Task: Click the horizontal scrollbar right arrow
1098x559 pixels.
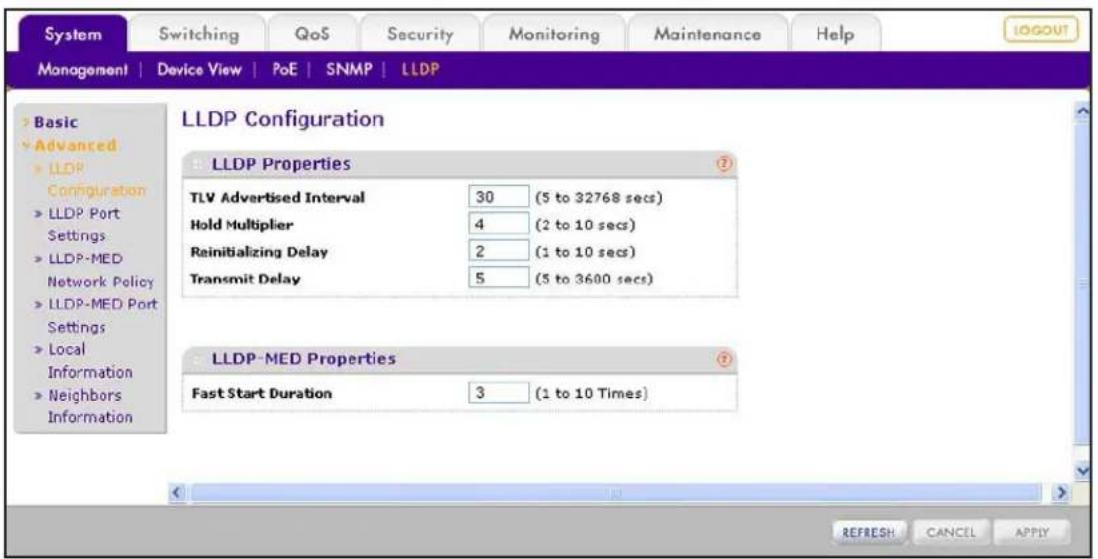Action: (1063, 493)
